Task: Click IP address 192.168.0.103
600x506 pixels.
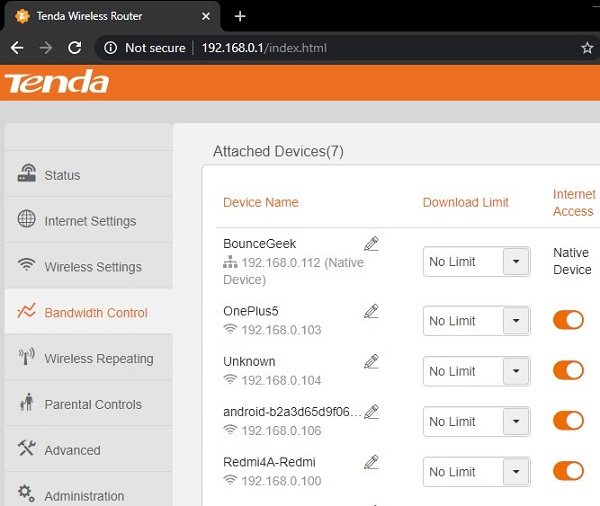Action: pos(281,330)
